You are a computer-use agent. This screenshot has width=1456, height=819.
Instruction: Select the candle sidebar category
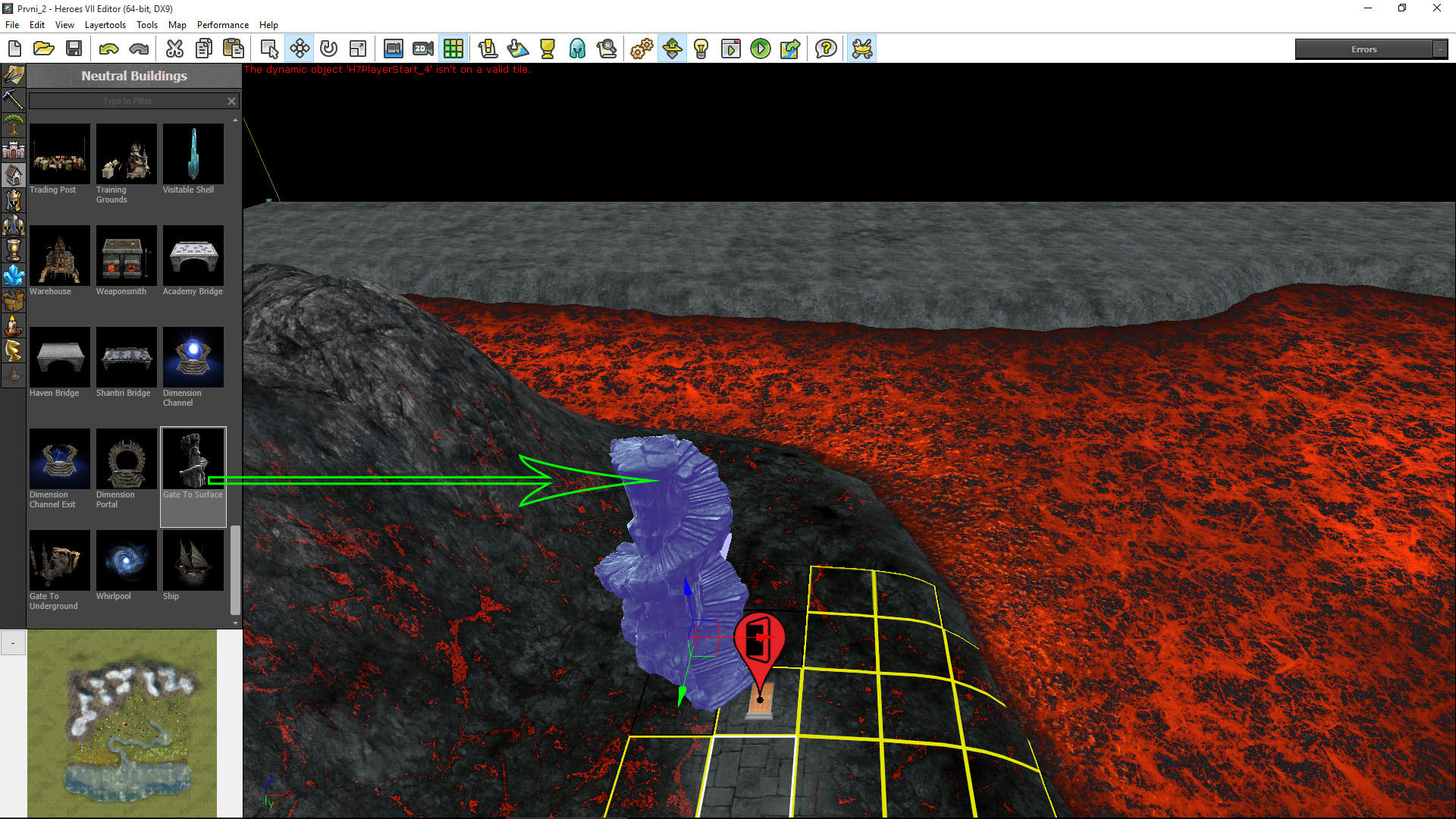click(14, 325)
